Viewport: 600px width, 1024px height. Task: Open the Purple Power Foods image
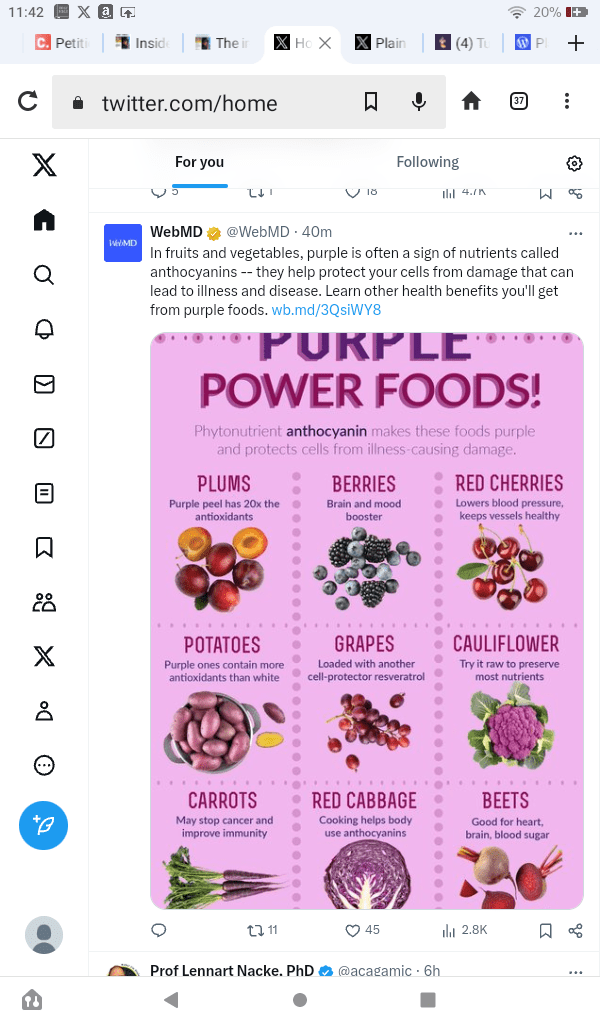[x=366, y=620]
